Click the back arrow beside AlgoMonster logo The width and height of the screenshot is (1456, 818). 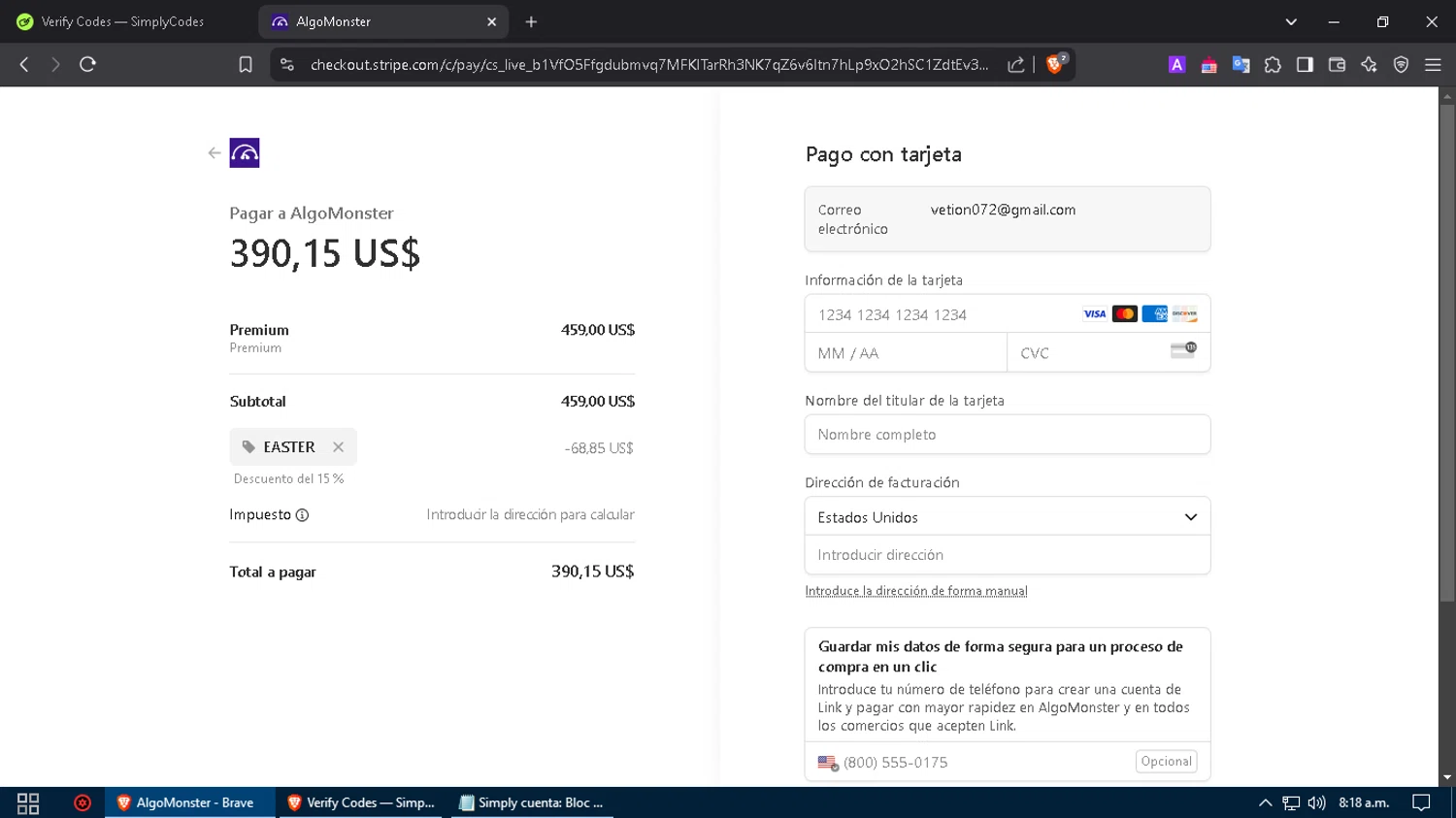click(215, 152)
